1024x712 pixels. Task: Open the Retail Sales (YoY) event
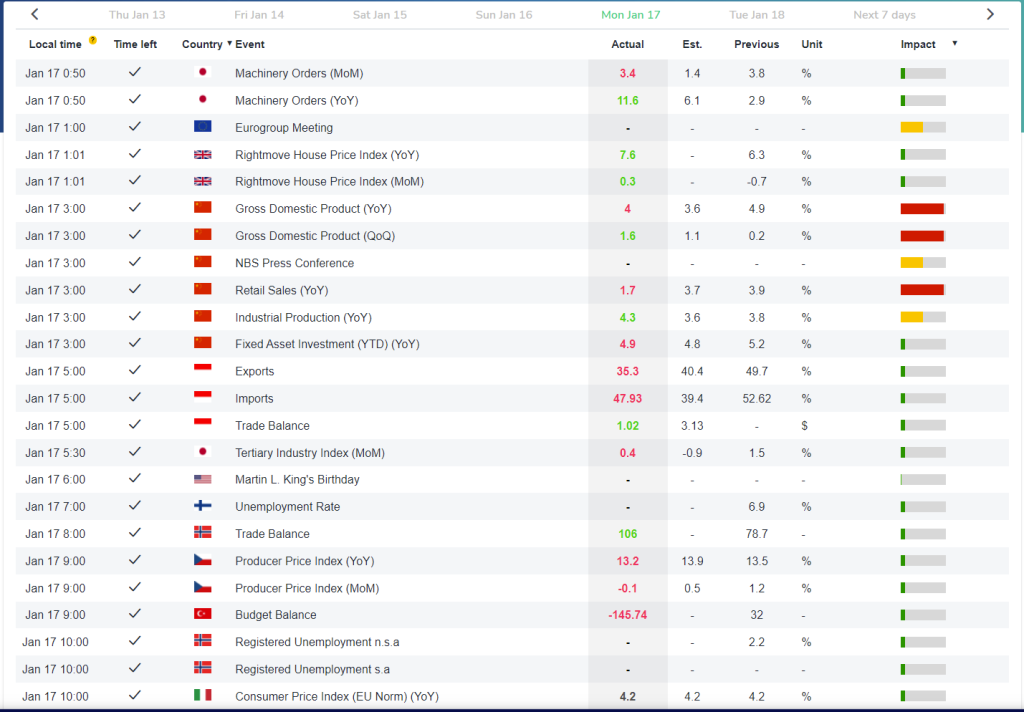281,290
